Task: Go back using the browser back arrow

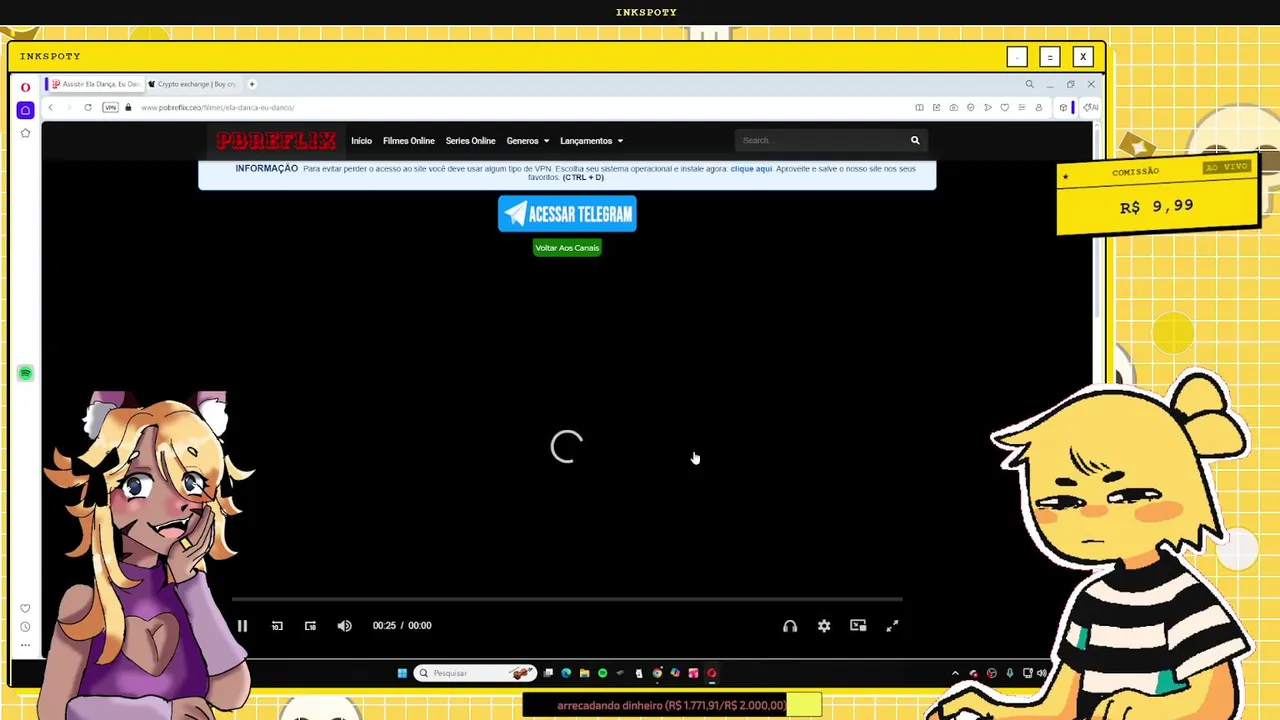Action: tap(50, 107)
